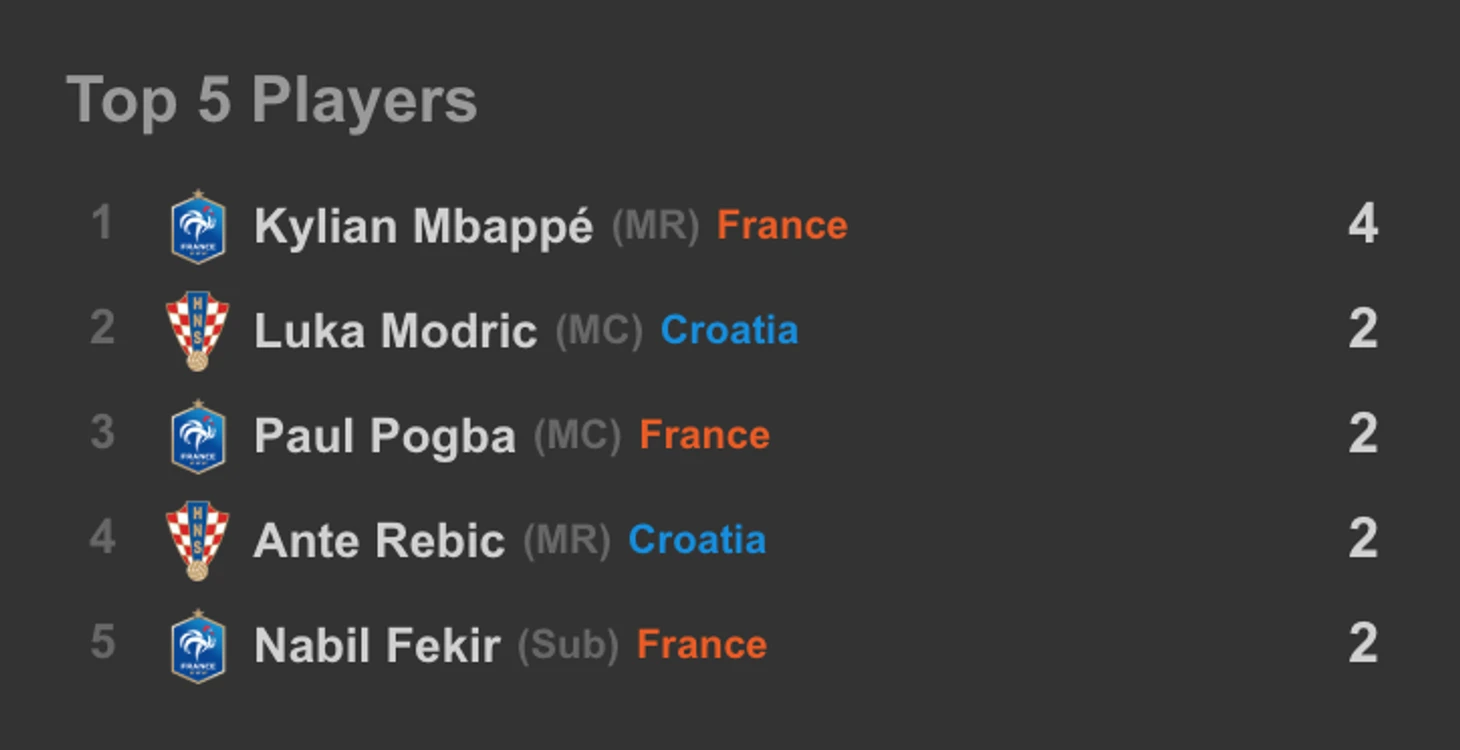Image resolution: width=1460 pixels, height=750 pixels.
Task: Click Mbappé's stat value of 4
Action: pos(1363,224)
